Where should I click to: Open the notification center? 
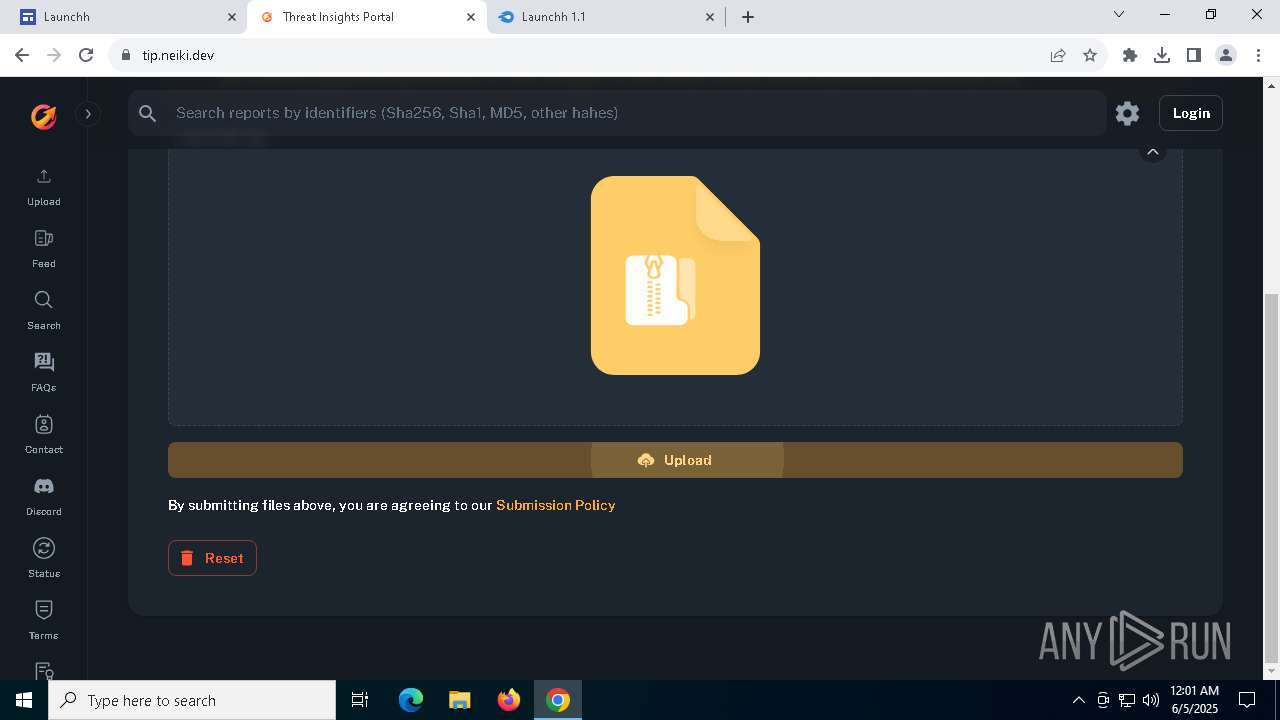(x=1247, y=700)
